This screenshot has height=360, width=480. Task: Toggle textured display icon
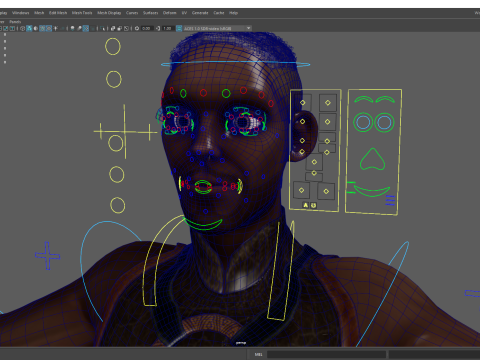pos(49,28)
